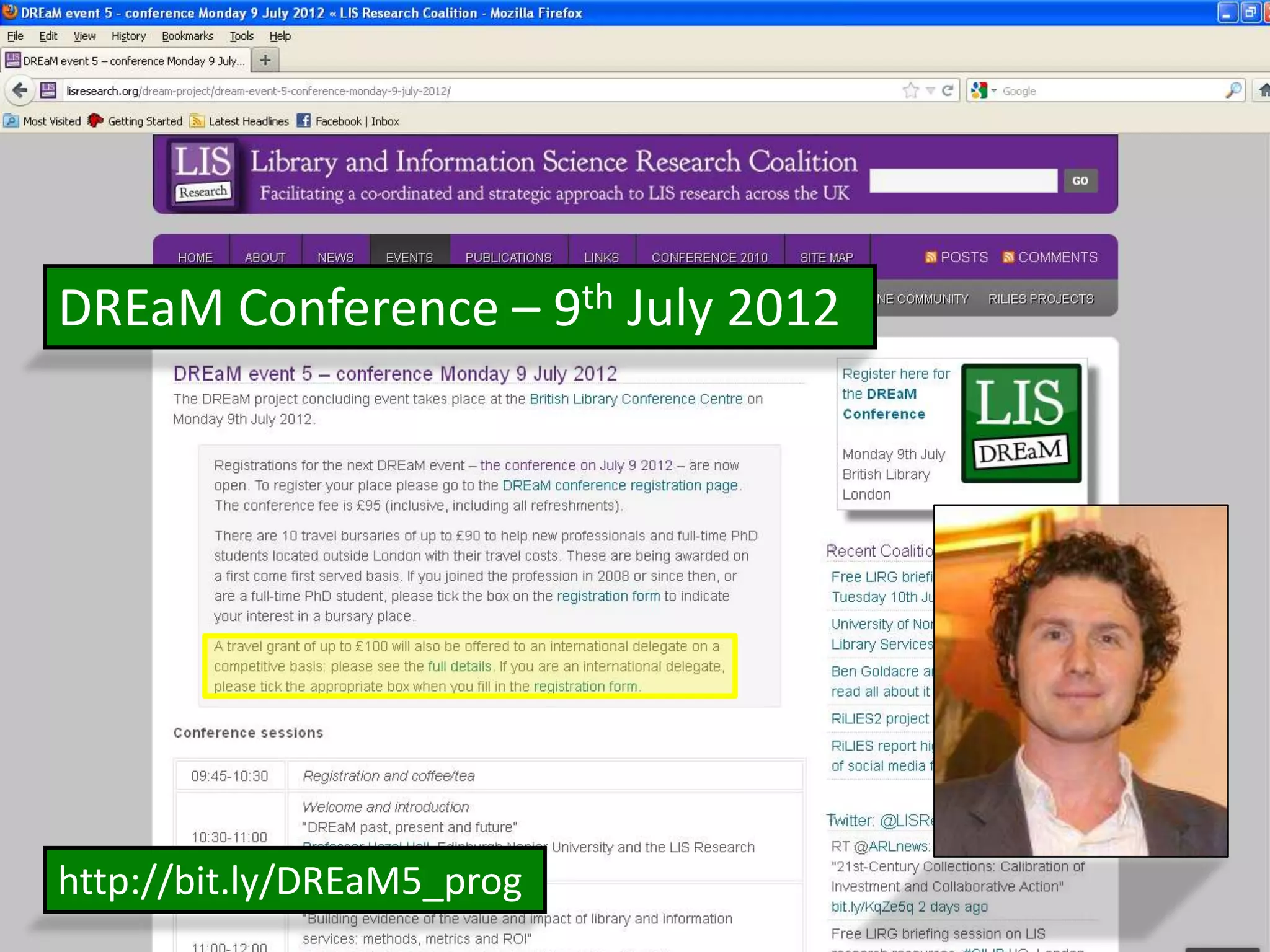Click the site search text box
Screen dimensions: 1270x952
click(x=963, y=180)
